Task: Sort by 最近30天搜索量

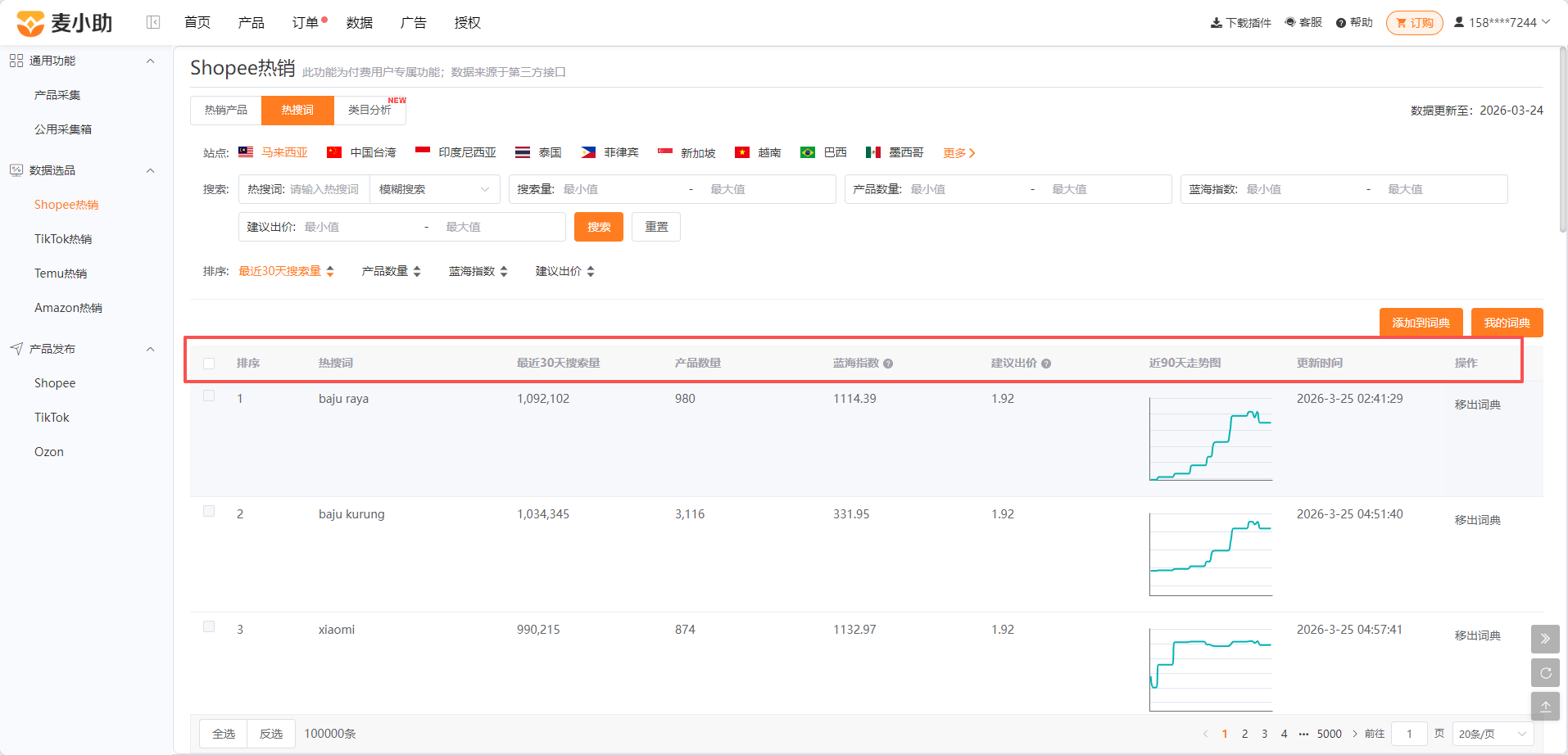Action: (x=287, y=271)
